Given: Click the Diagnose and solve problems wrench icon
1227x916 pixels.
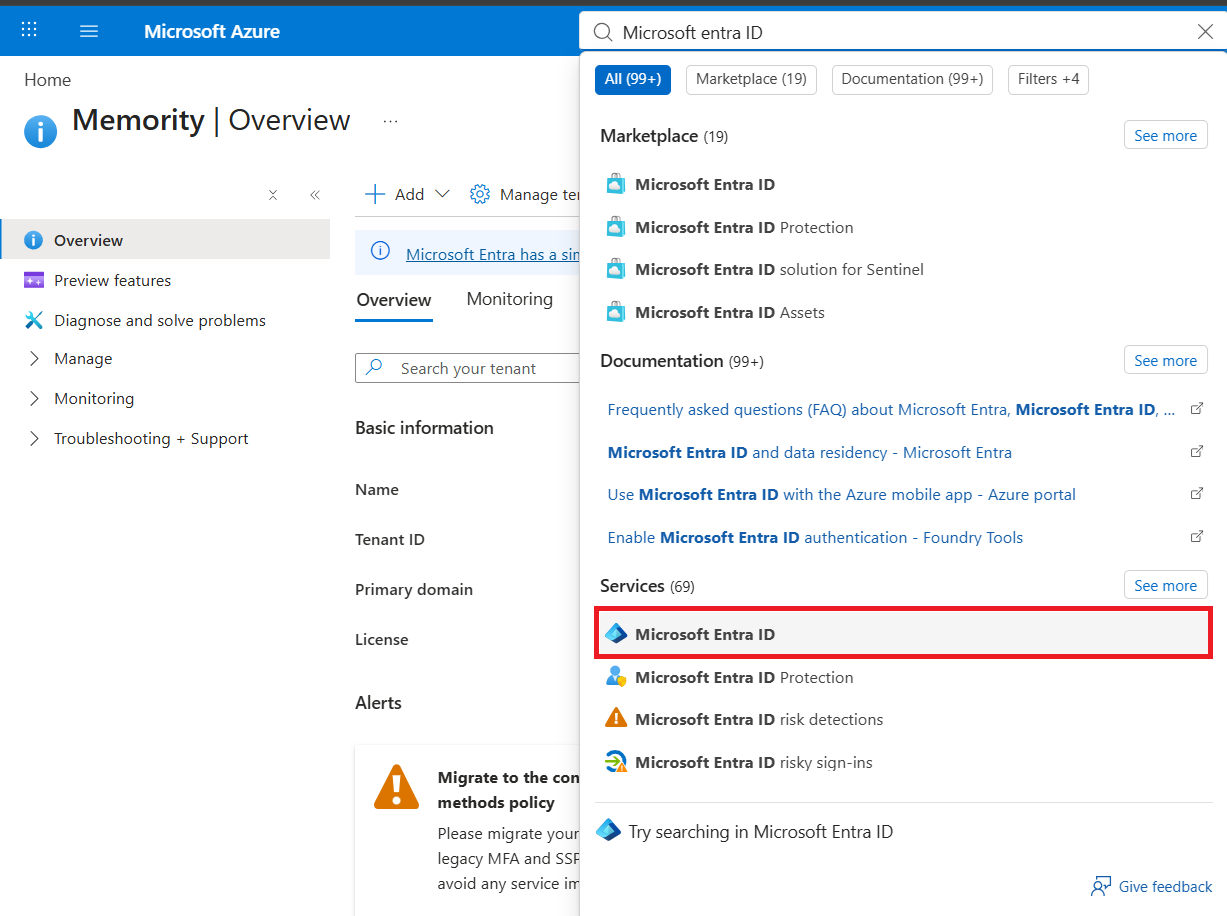Looking at the screenshot, I should pos(34,320).
